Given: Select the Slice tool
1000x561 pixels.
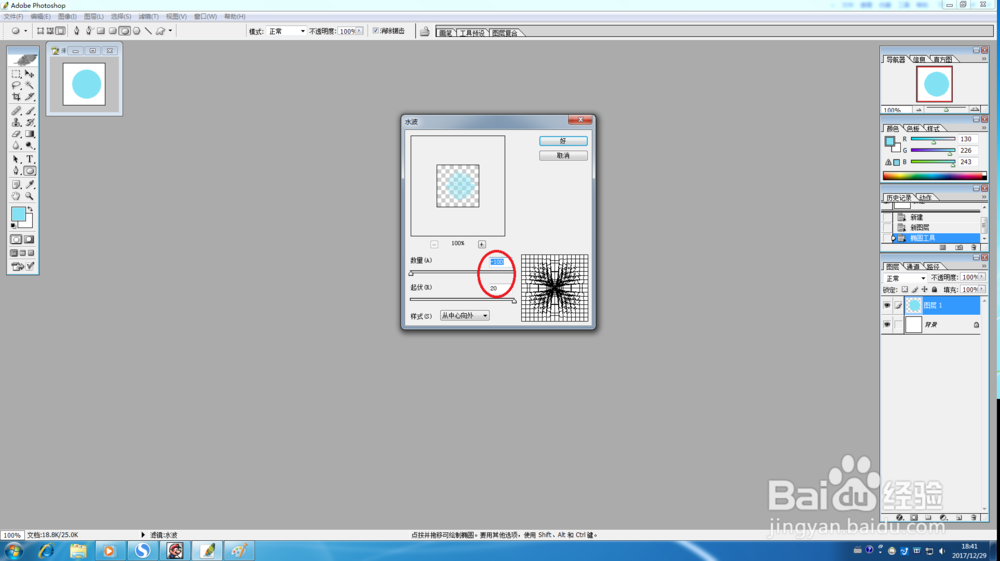Looking at the screenshot, I should pos(29,97).
